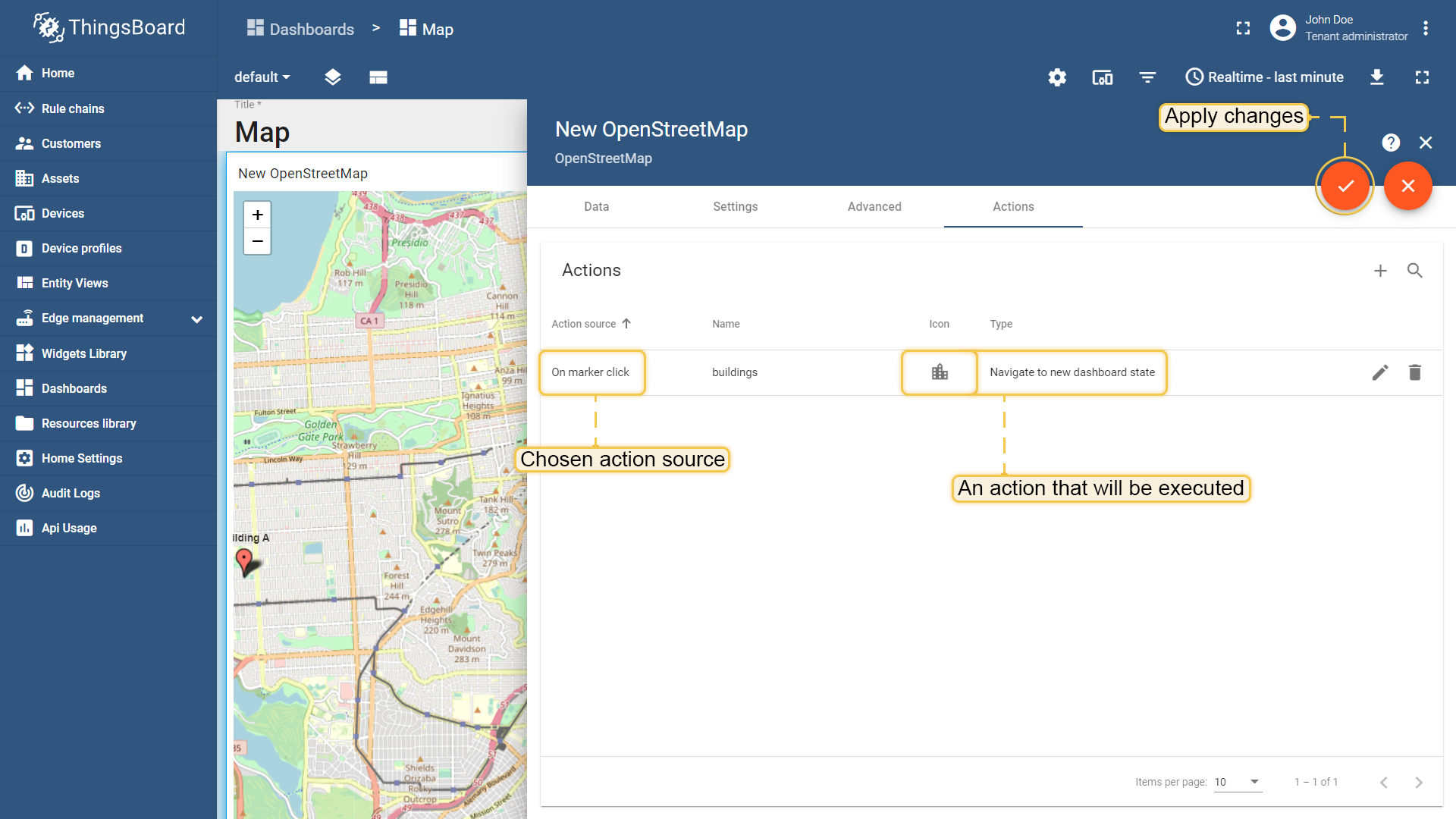This screenshot has width=1456, height=819.
Task: Open Assets in sidebar
Action: [108, 178]
